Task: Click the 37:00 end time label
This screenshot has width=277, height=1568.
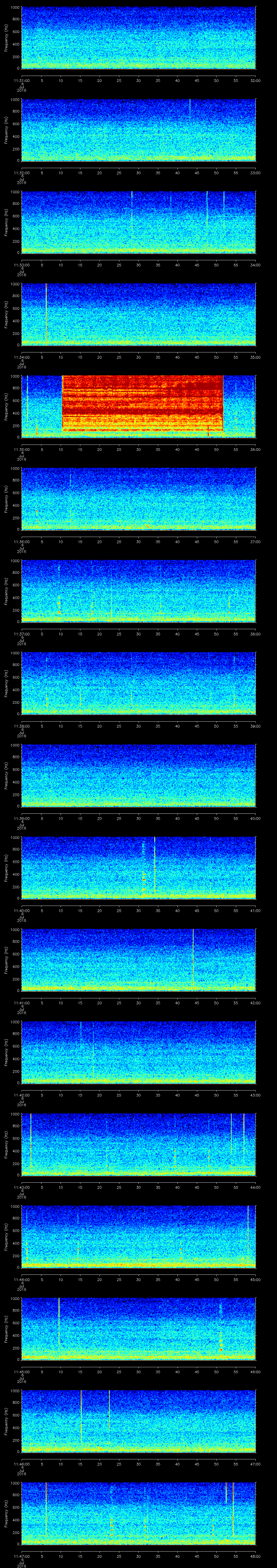Action: tap(255, 542)
